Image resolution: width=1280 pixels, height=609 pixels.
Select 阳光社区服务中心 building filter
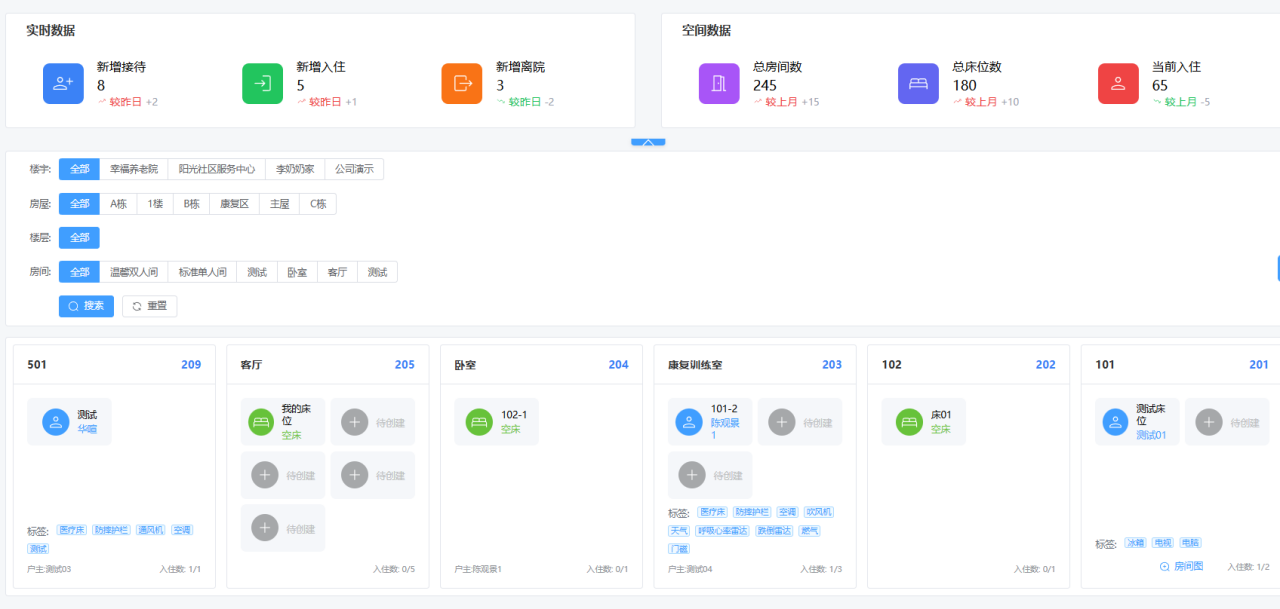point(217,169)
